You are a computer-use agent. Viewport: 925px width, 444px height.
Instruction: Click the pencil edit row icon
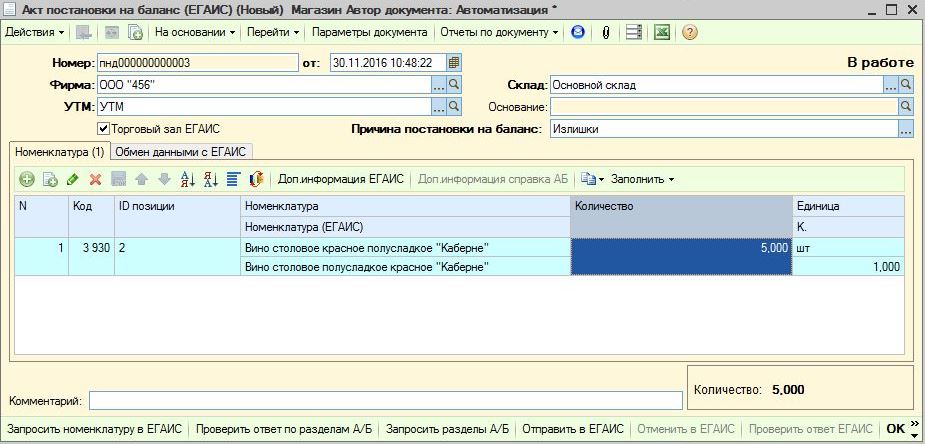tap(72, 179)
